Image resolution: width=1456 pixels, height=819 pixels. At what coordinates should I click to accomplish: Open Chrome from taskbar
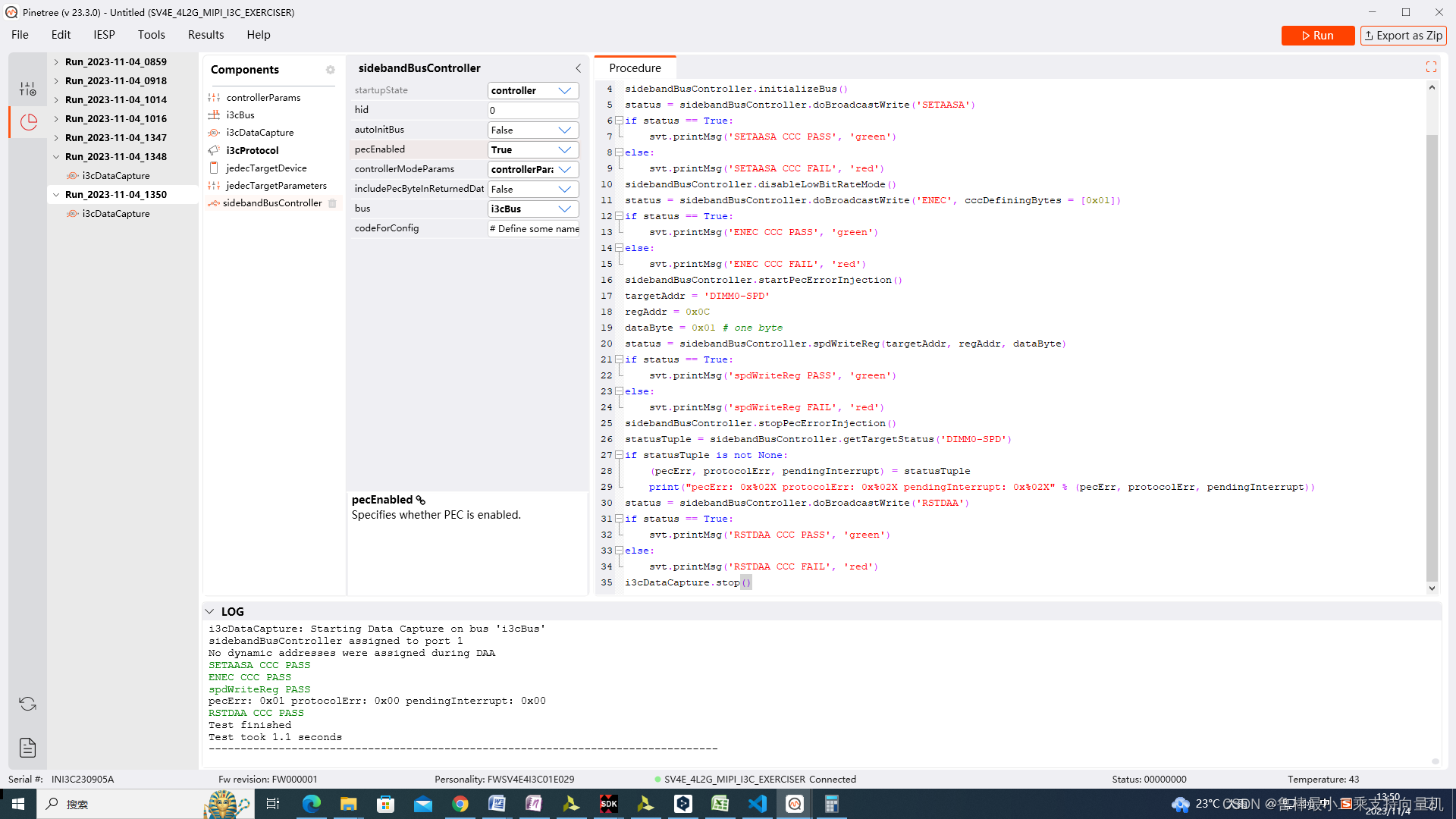[460, 804]
